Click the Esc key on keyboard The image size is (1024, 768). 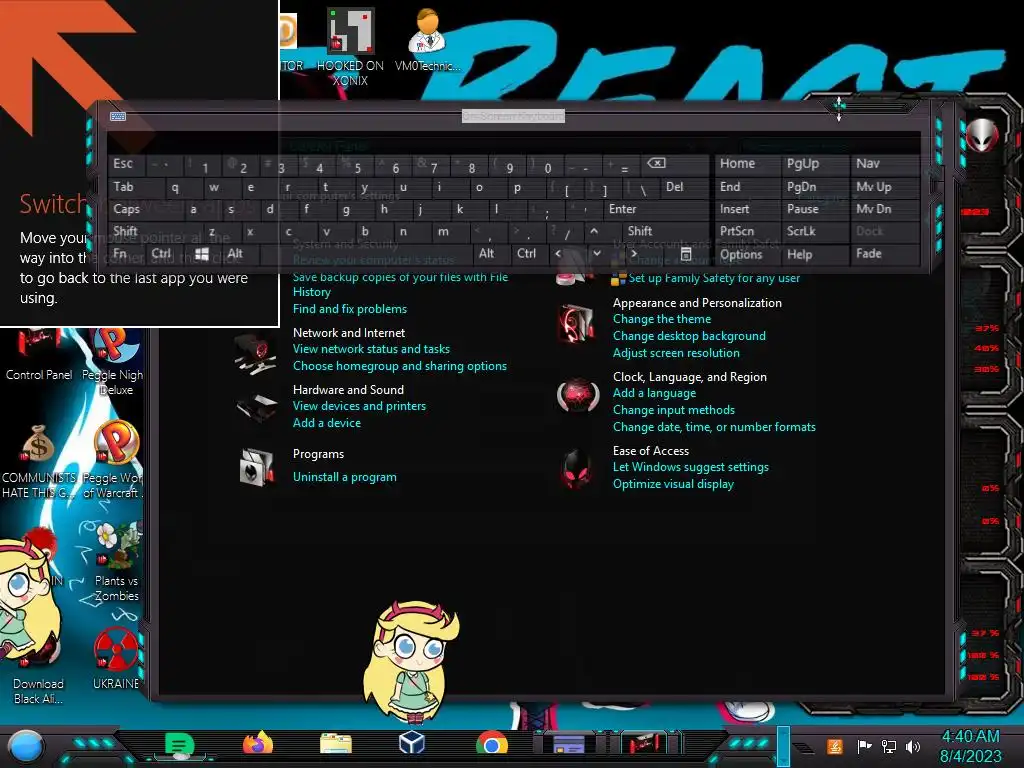click(x=129, y=163)
